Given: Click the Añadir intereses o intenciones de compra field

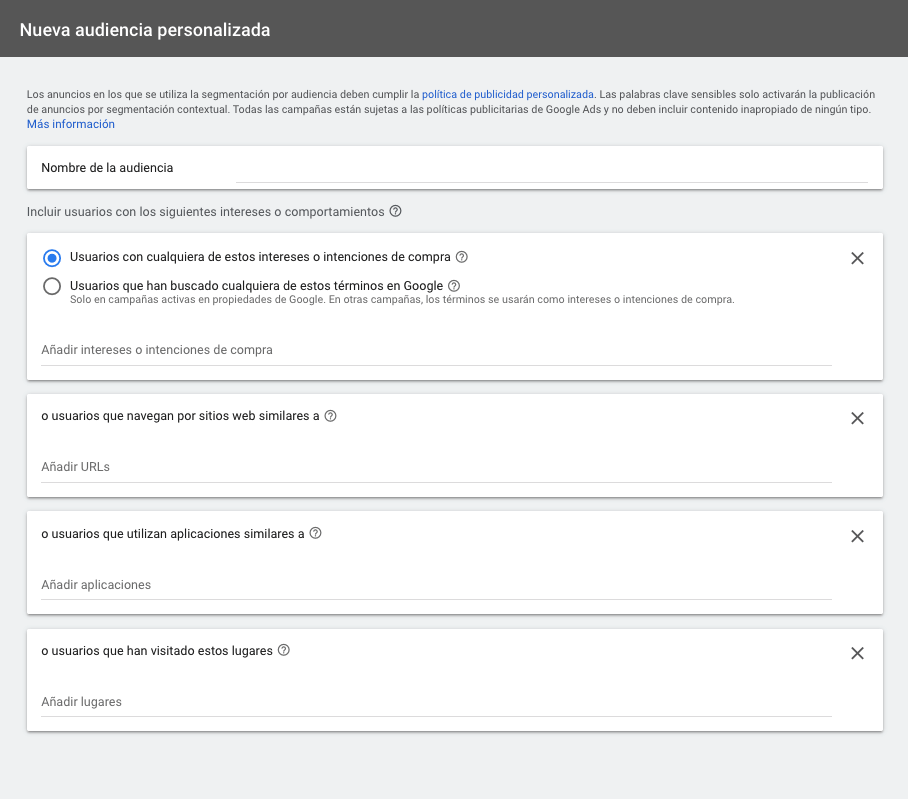Looking at the screenshot, I should [x=437, y=350].
